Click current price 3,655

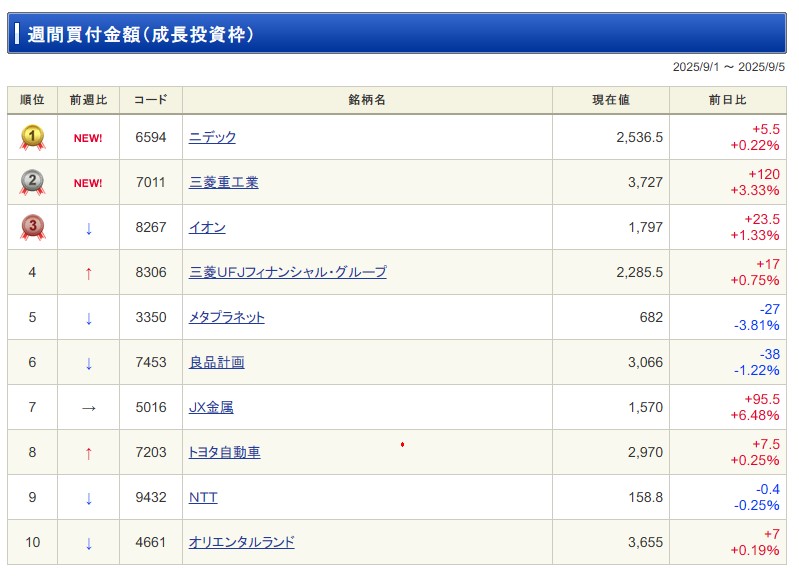point(645,542)
